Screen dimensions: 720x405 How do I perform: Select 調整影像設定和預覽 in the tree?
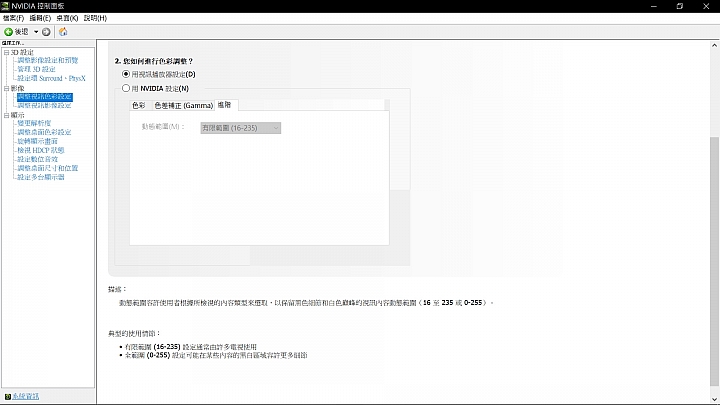click(48, 60)
